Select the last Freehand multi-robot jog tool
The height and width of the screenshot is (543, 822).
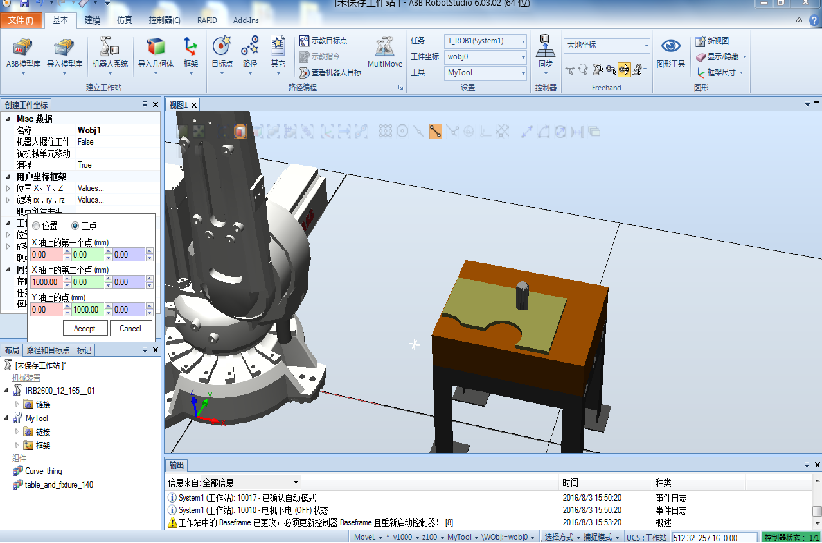click(637, 70)
